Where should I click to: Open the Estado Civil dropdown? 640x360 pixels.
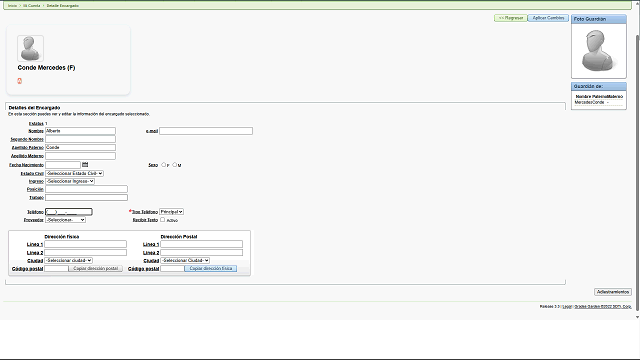coord(74,173)
